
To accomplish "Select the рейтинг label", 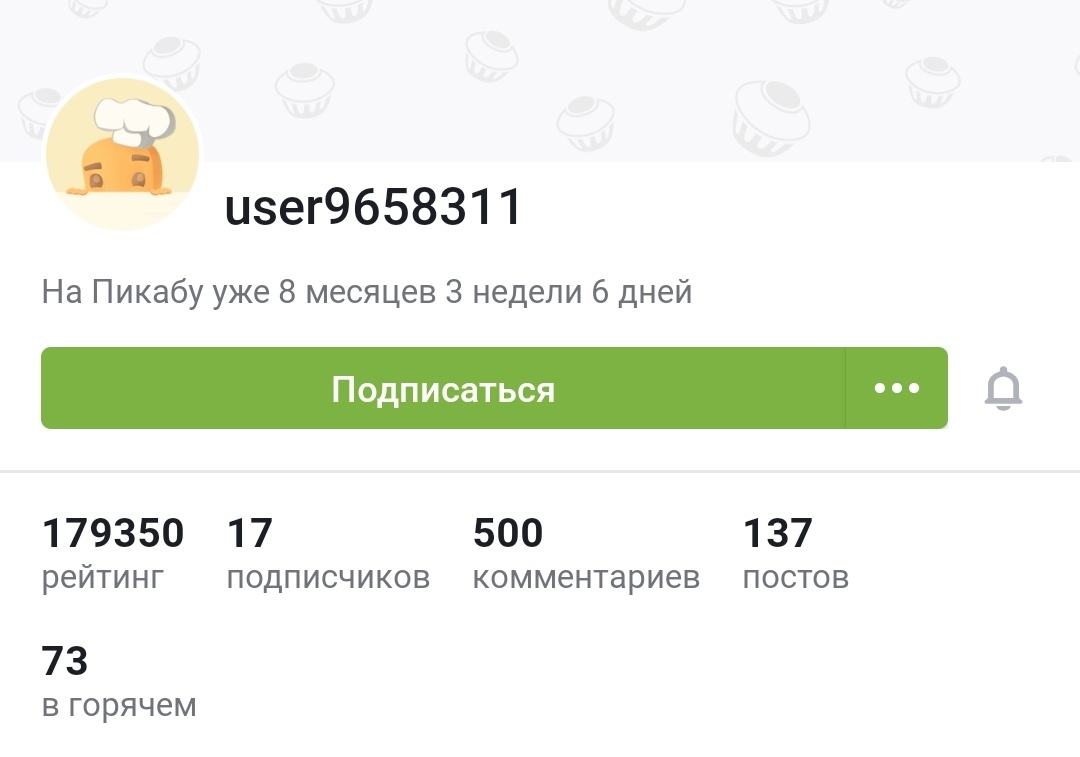I will [x=102, y=577].
